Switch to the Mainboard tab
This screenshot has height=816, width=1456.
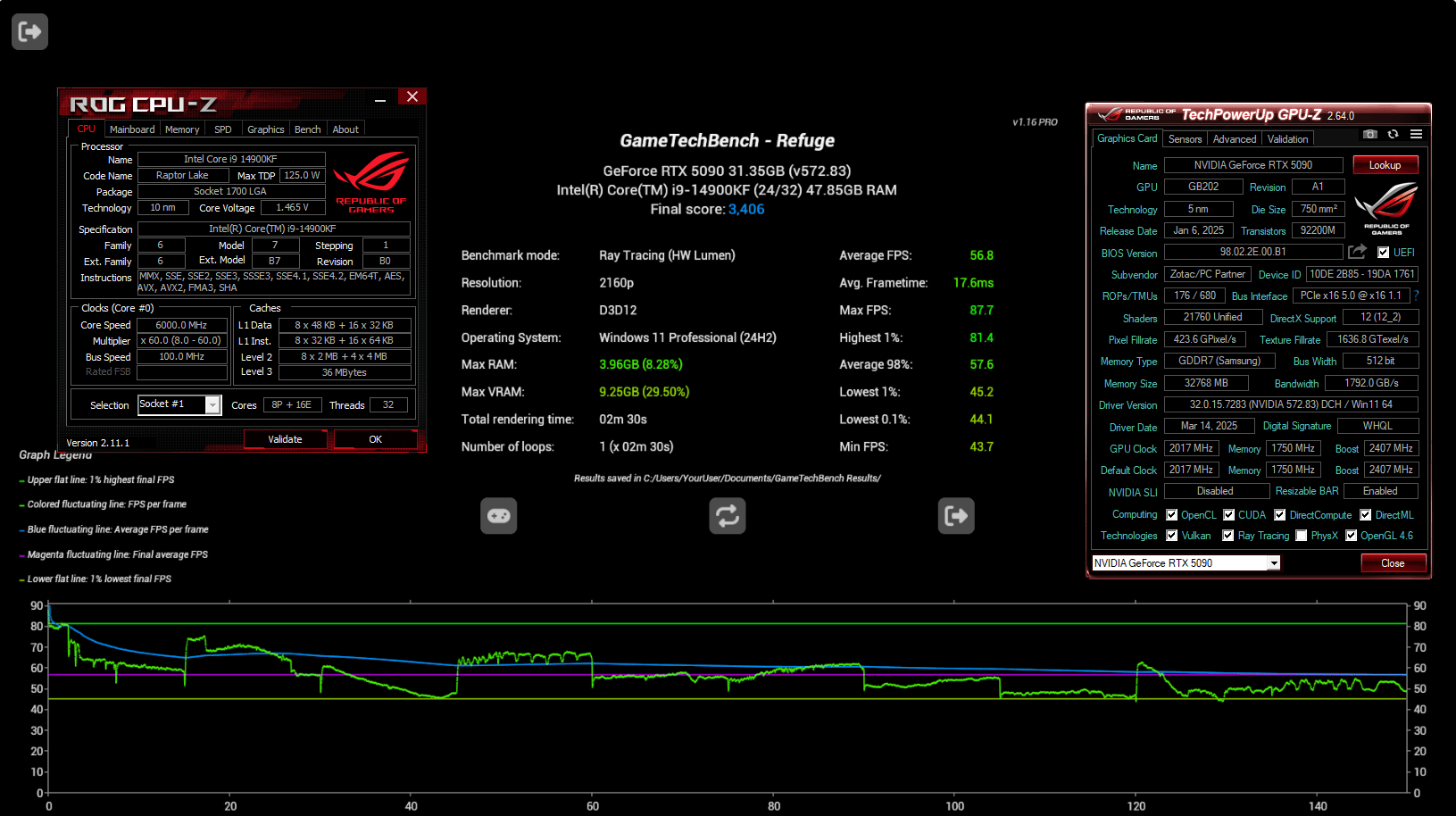point(132,129)
